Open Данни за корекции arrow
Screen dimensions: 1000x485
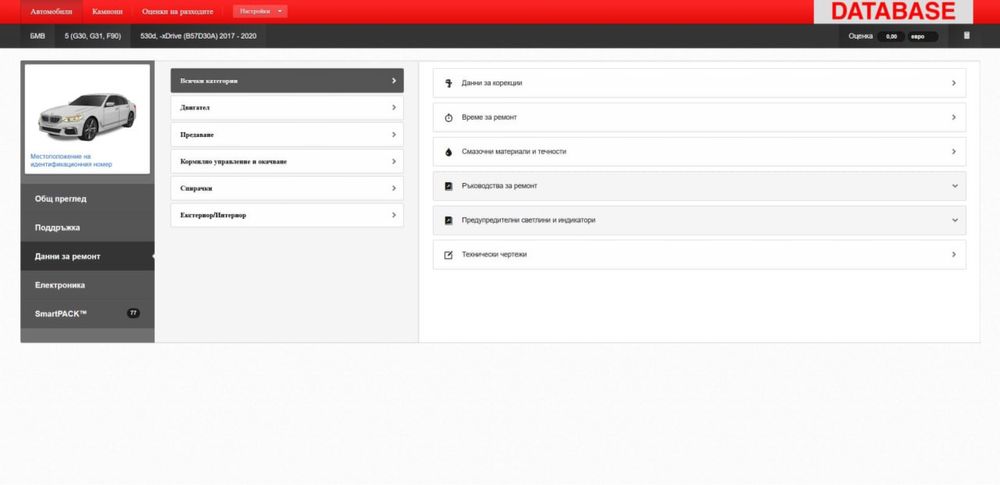pyautogui.click(x=954, y=83)
